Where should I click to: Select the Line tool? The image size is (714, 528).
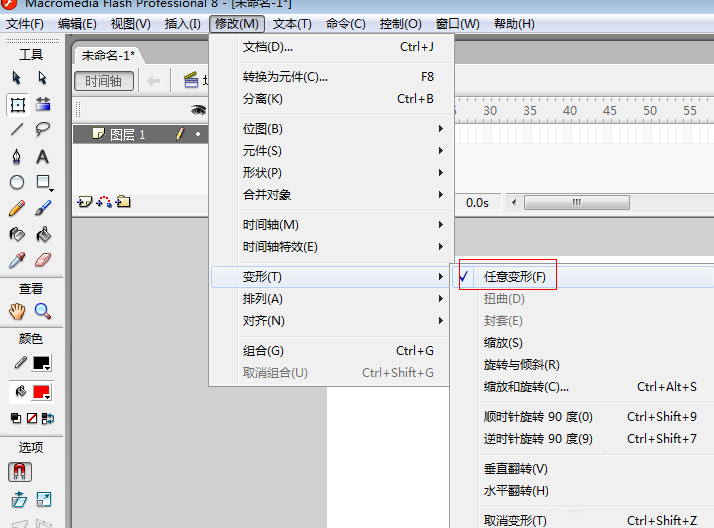pos(17,130)
